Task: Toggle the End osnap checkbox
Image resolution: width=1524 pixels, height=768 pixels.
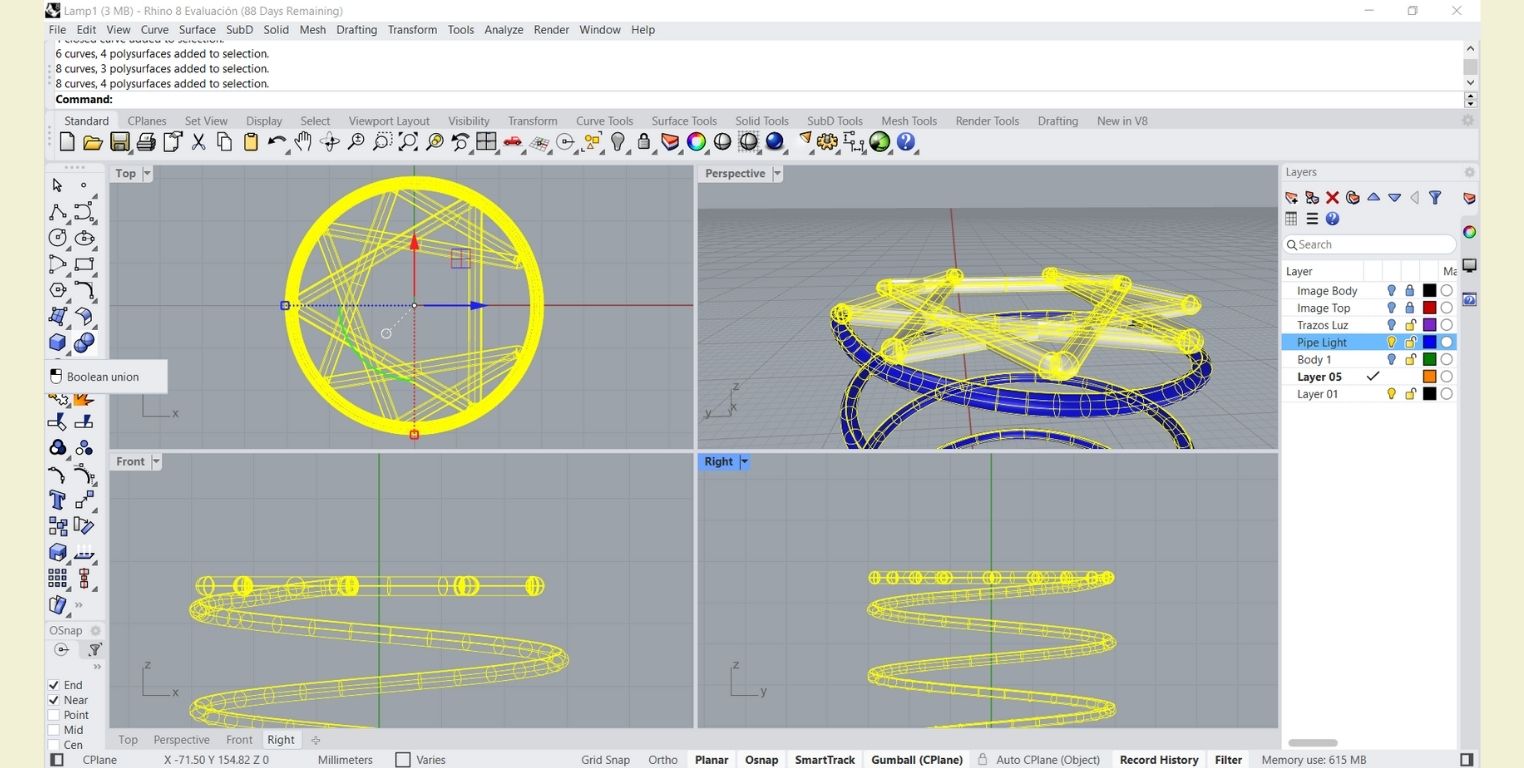Action: click(x=54, y=685)
